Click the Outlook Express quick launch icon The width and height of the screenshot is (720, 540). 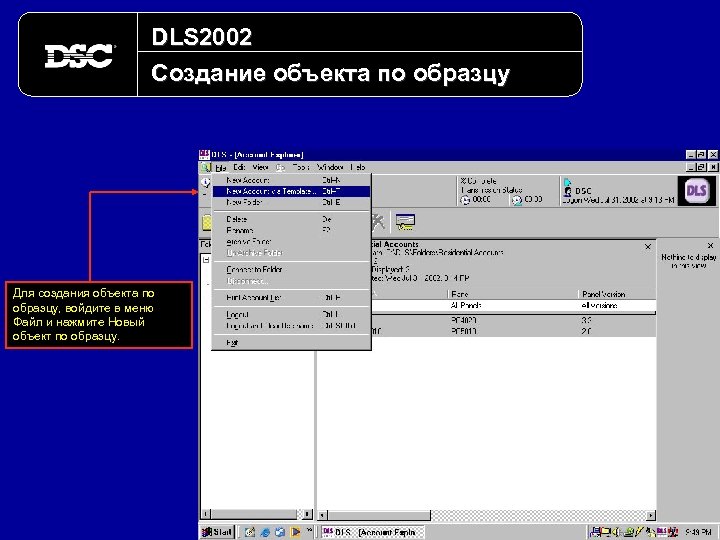coord(280,532)
